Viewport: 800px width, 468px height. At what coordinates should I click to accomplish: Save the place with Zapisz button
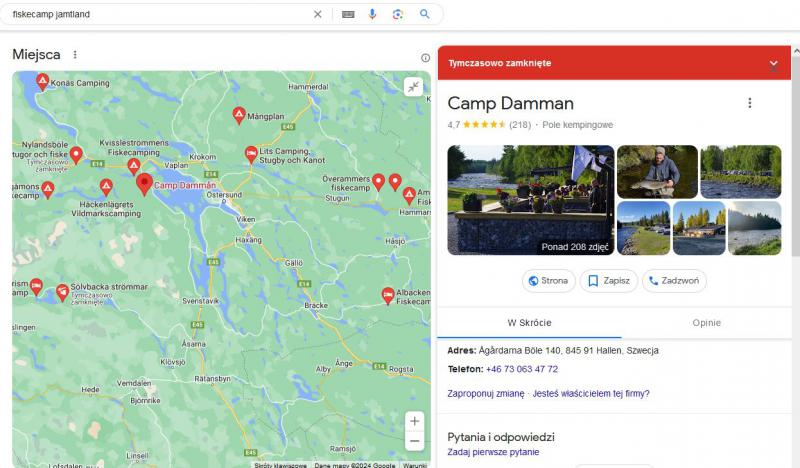[x=609, y=281]
